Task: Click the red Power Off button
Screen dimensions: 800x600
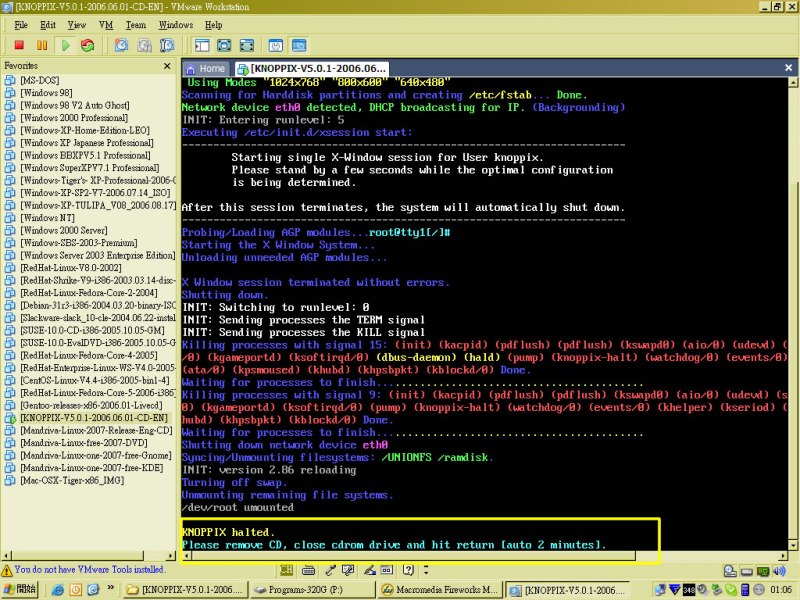Action: (19, 45)
